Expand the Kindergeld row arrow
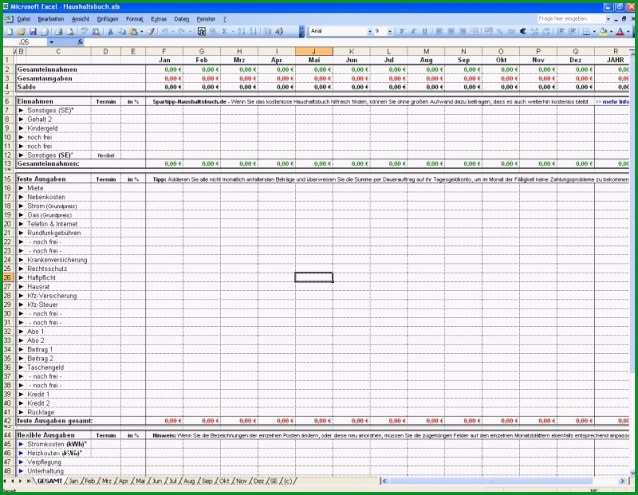The width and height of the screenshot is (638, 495). (x=21, y=129)
